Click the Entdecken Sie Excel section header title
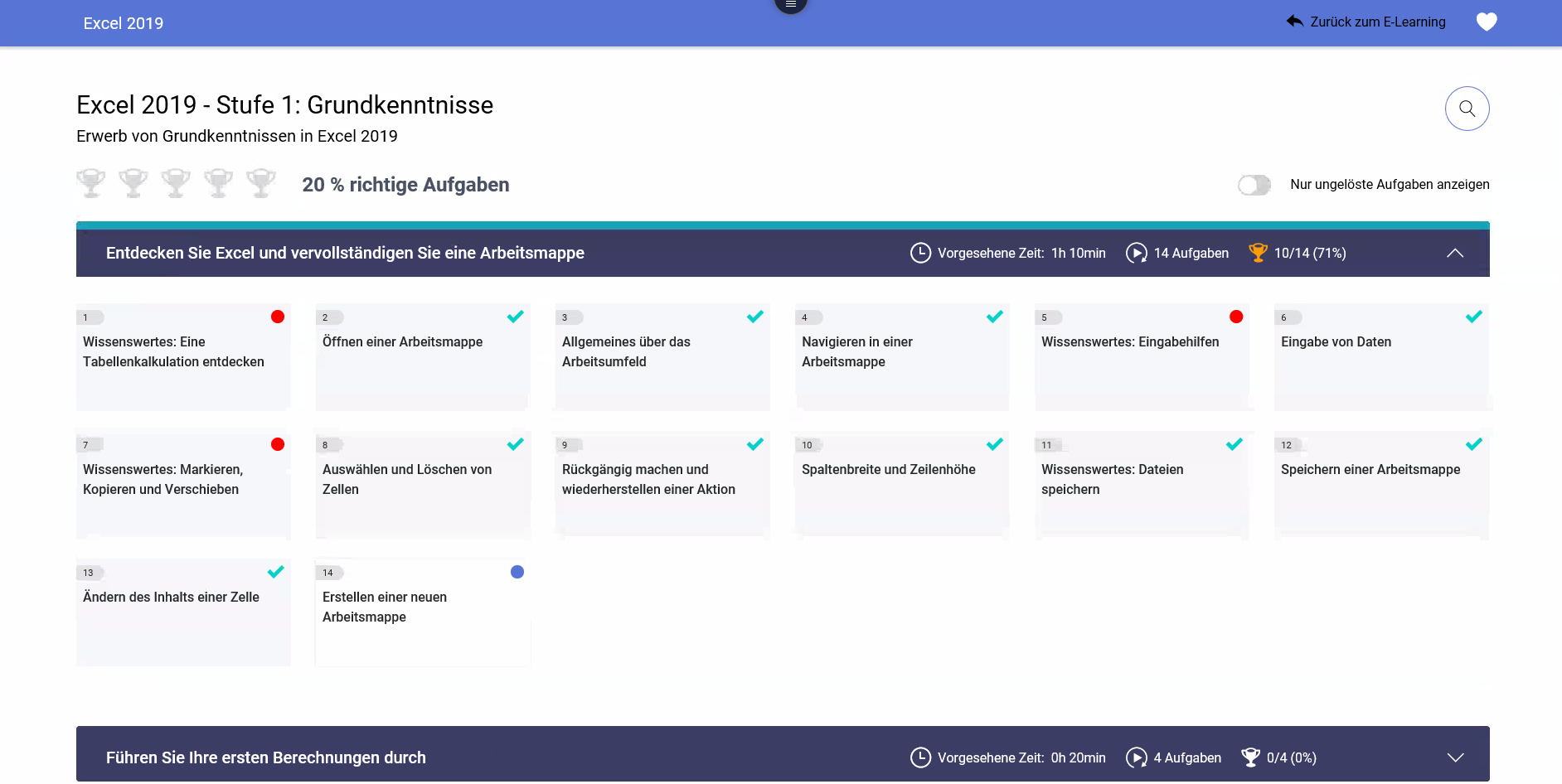 tap(345, 253)
